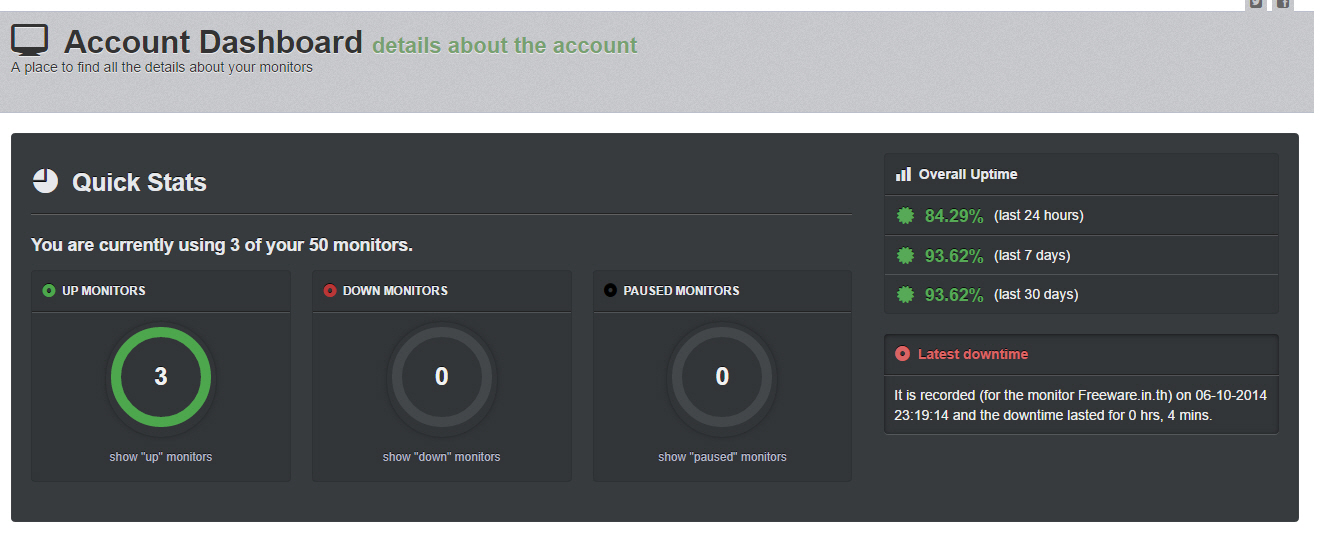Click the Twitter icon at top right

(1256, 4)
